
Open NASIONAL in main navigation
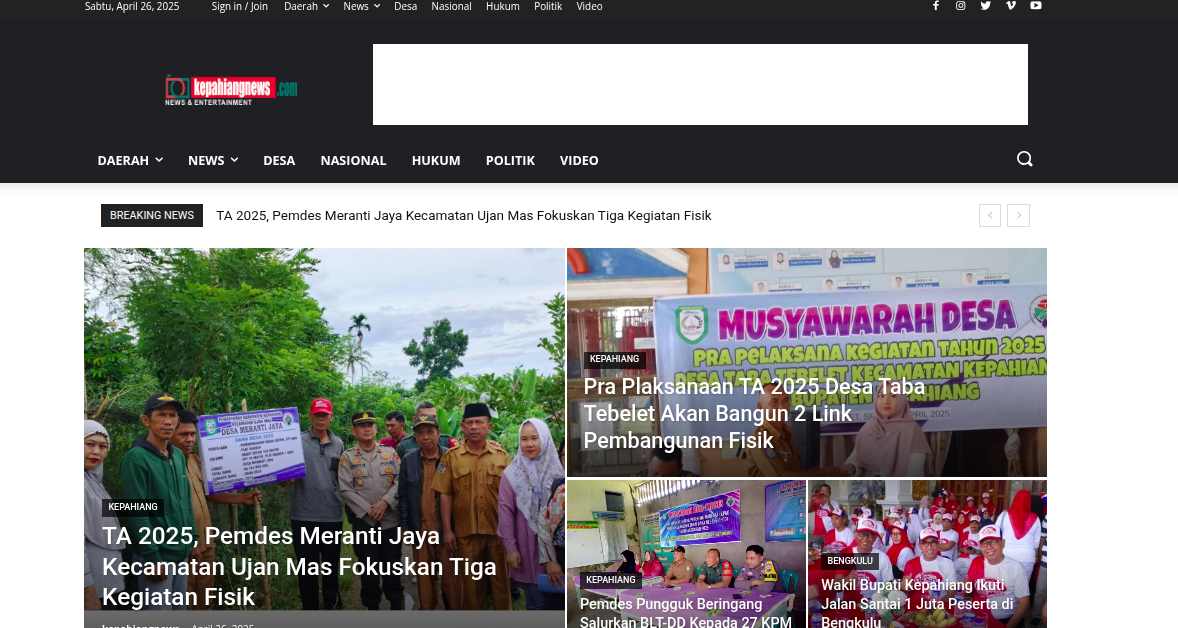click(353, 160)
